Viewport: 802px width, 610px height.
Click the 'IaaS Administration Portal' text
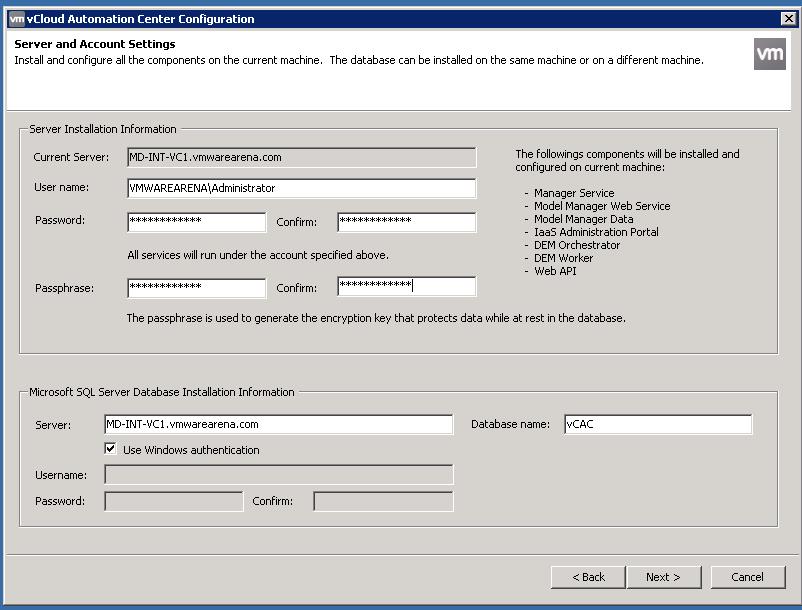coord(596,232)
